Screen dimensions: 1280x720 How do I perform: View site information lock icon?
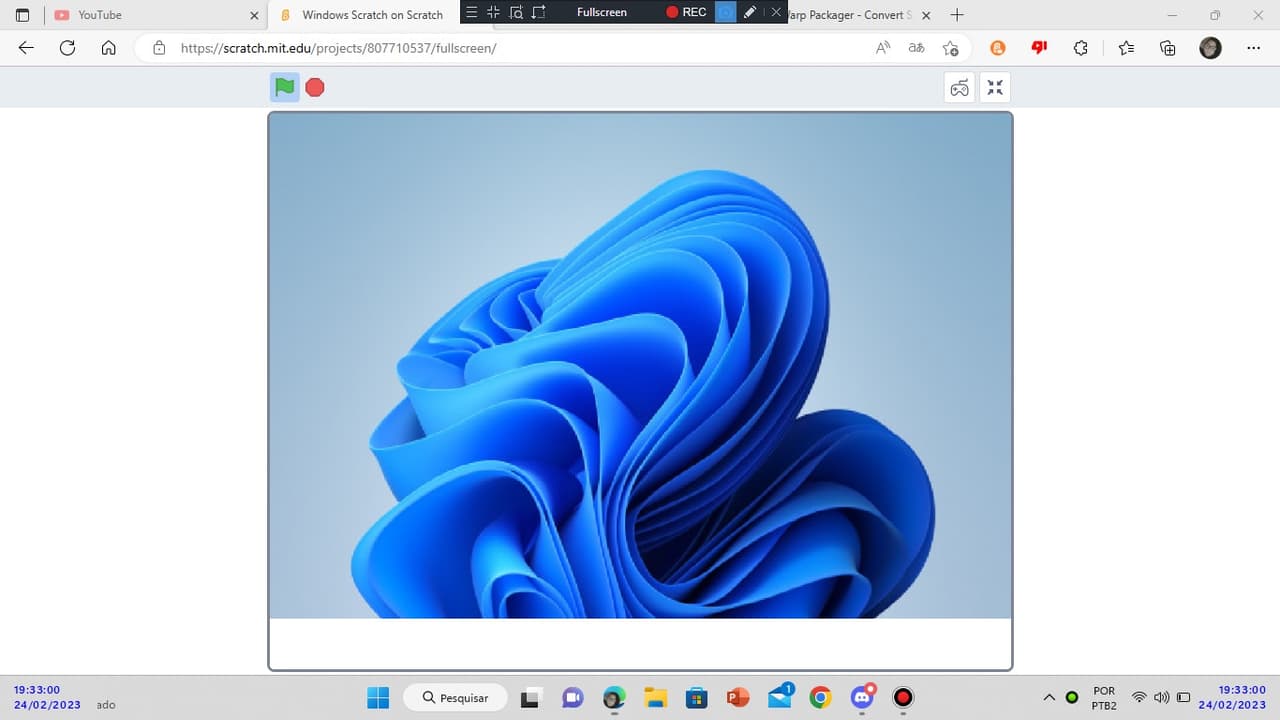[x=158, y=48]
